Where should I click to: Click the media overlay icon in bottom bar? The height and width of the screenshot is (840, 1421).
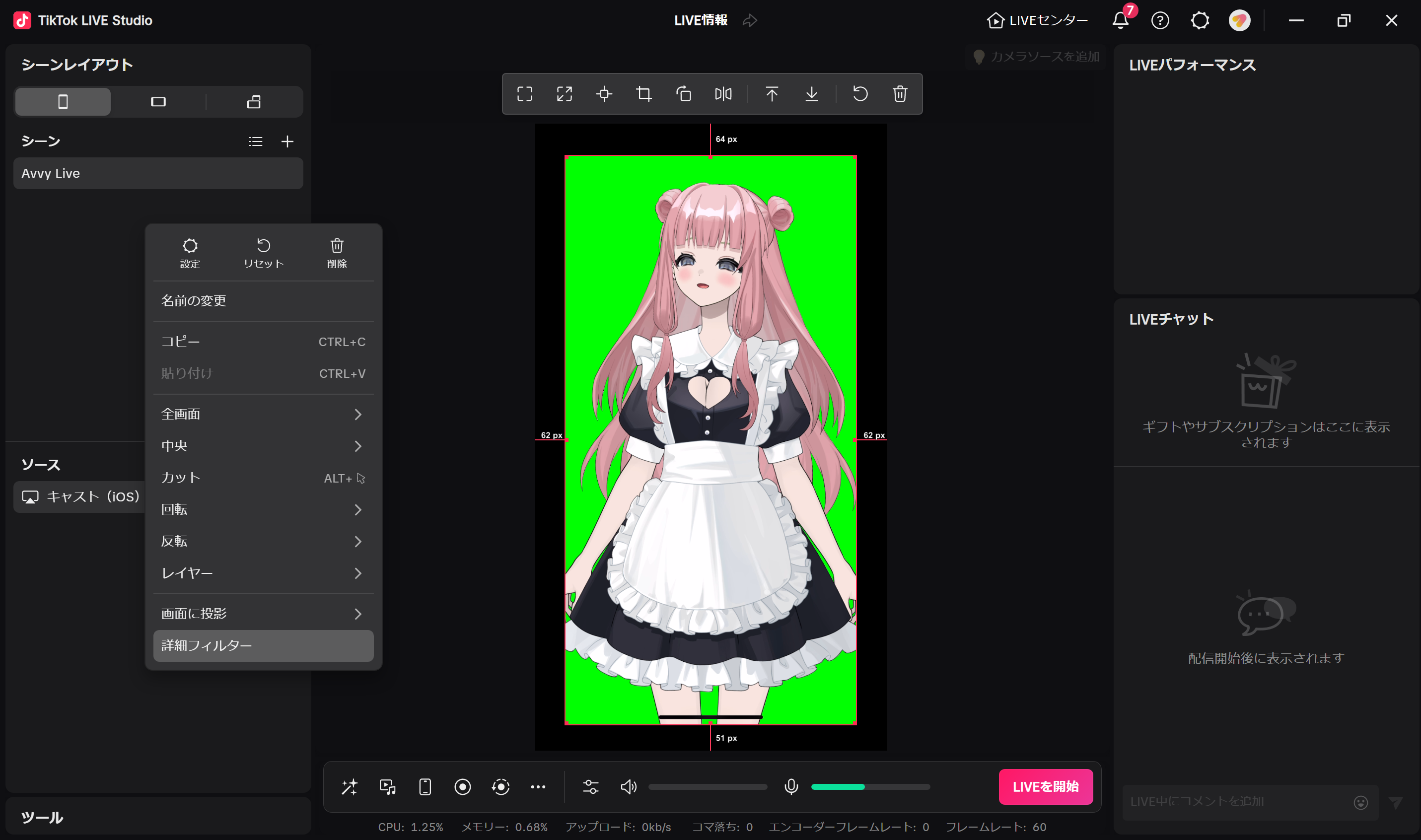tap(388, 787)
